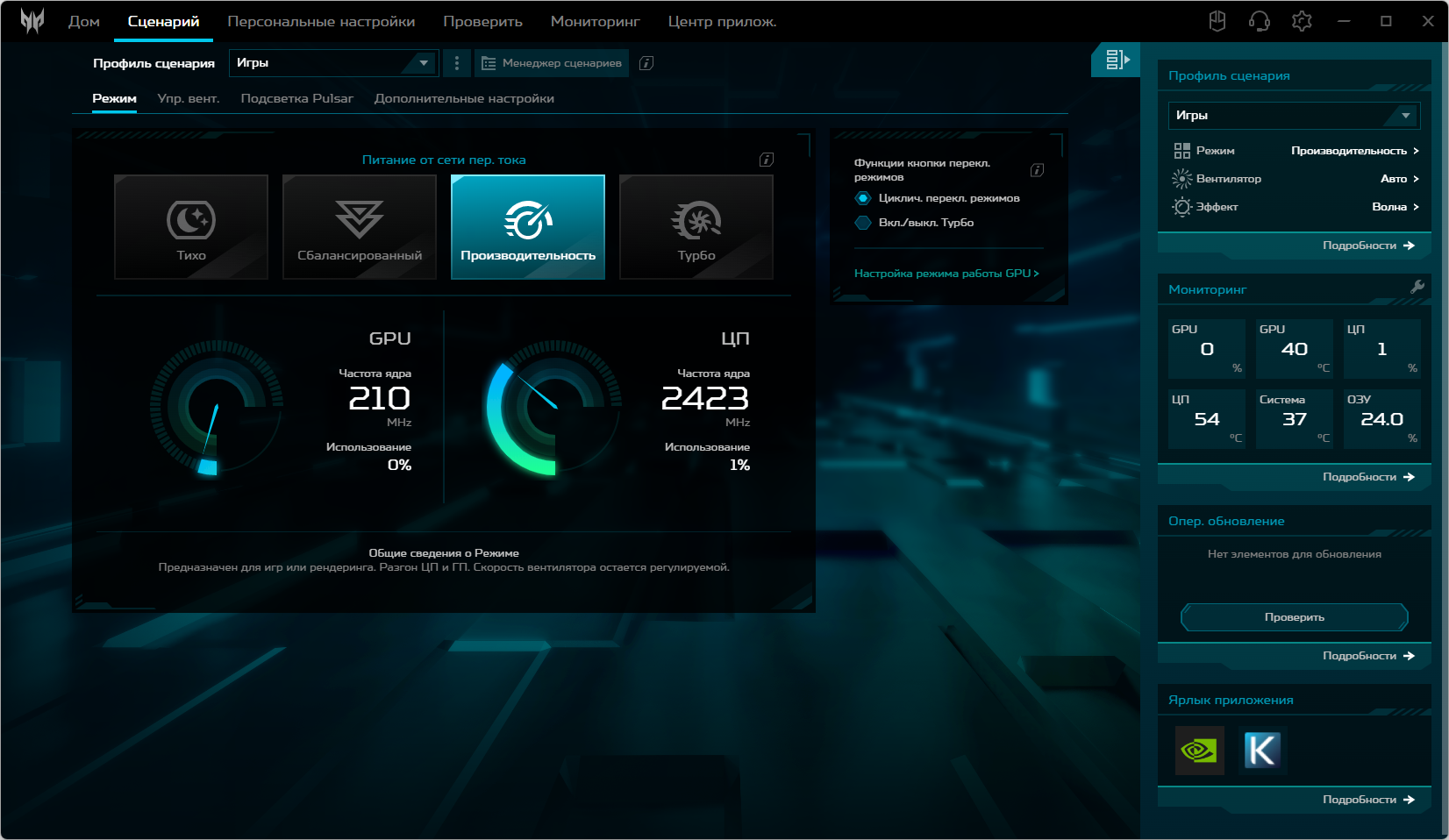1449x840 pixels.
Task: Expand Эффект Волна setting in sidebar
Action: (x=1395, y=207)
